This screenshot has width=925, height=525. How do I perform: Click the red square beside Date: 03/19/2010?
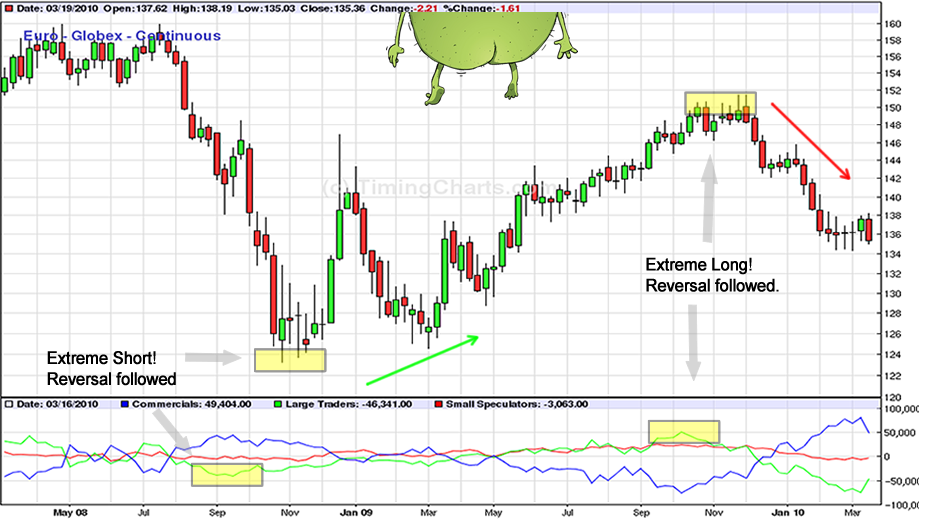[9, 8]
